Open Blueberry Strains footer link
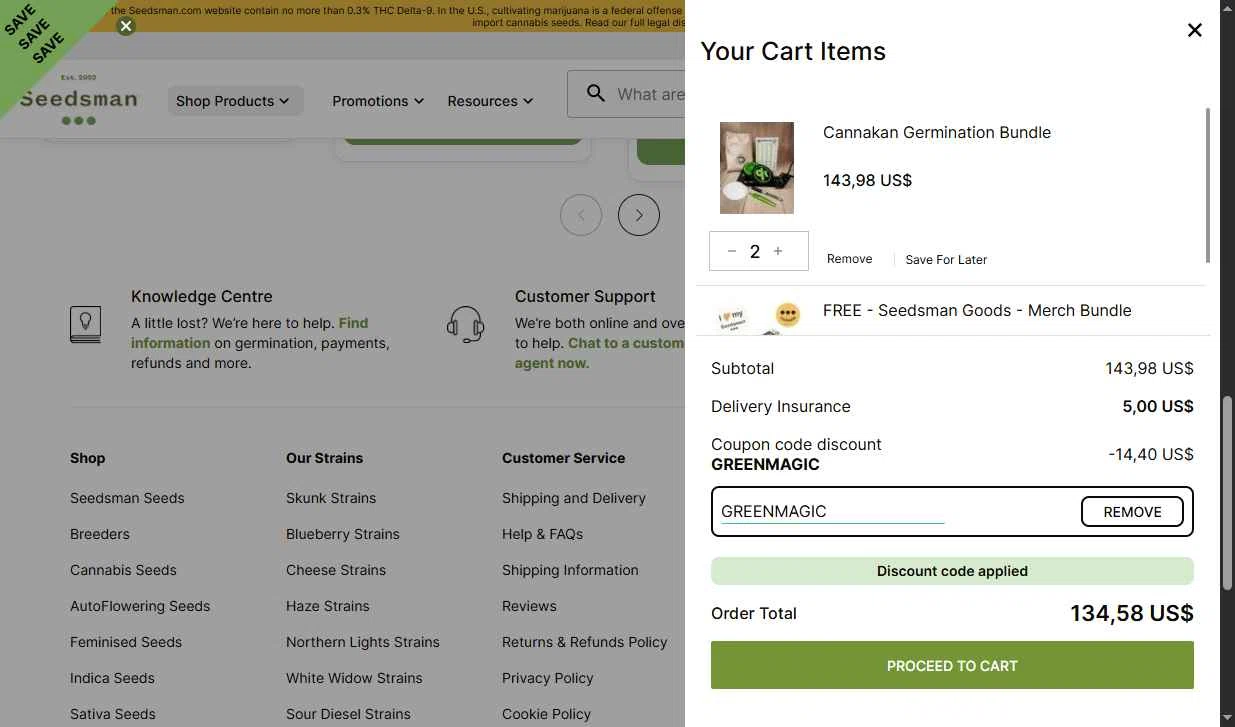The width and height of the screenshot is (1235, 727). click(x=343, y=534)
